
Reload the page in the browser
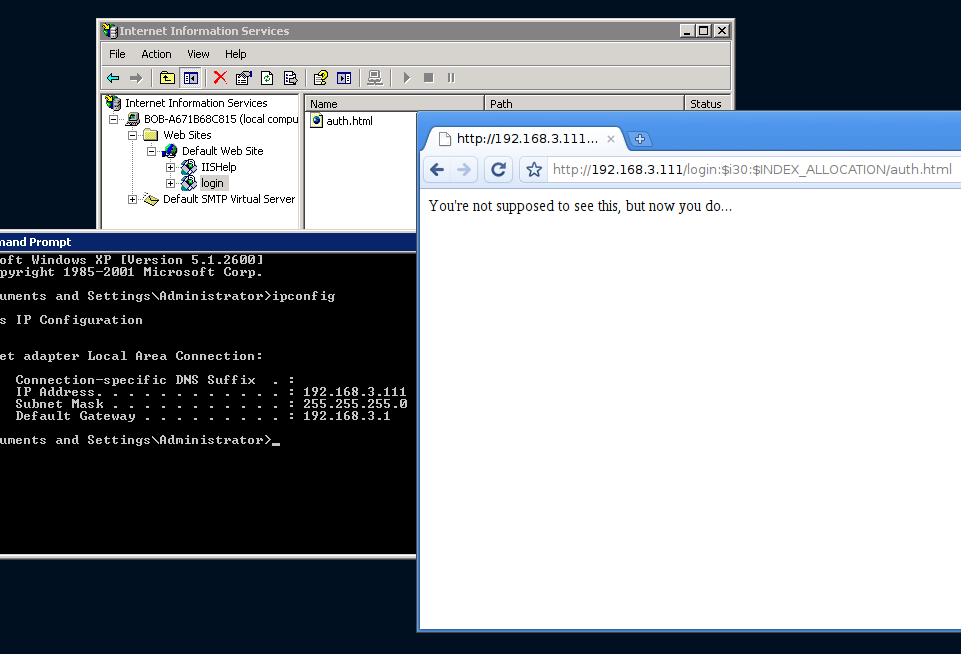pos(498,169)
